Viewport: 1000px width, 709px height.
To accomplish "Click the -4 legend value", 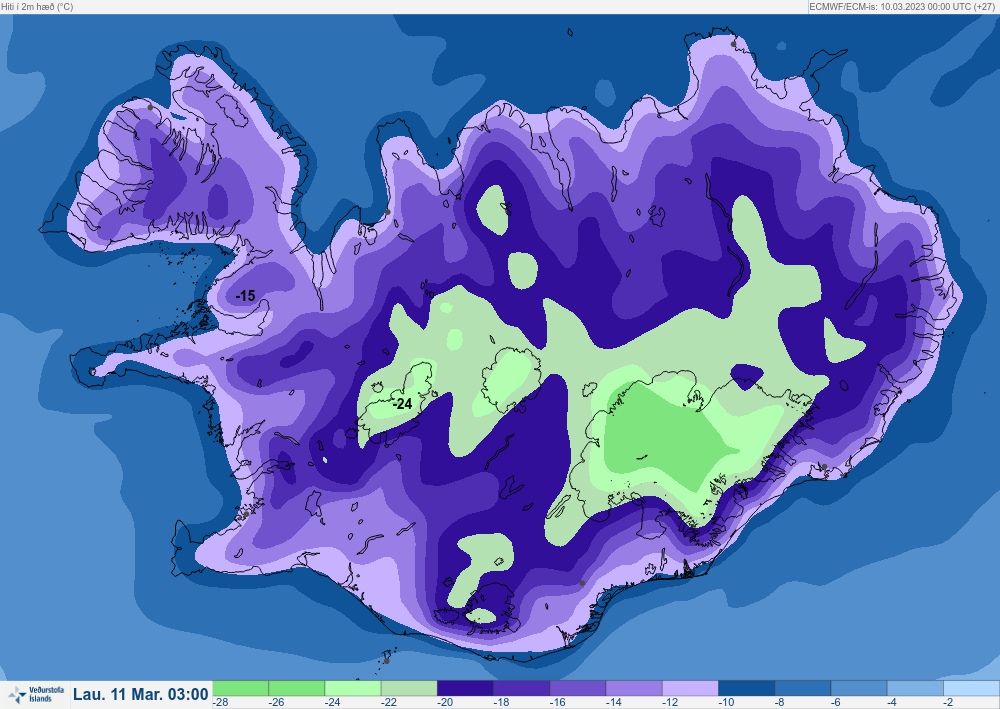I will pyautogui.click(x=892, y=702).
